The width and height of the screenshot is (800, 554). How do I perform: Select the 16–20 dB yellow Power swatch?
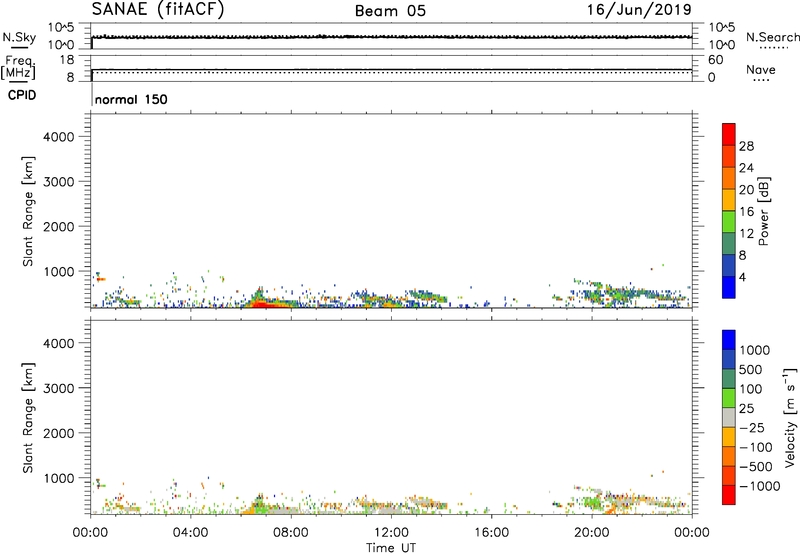point(729,200)
